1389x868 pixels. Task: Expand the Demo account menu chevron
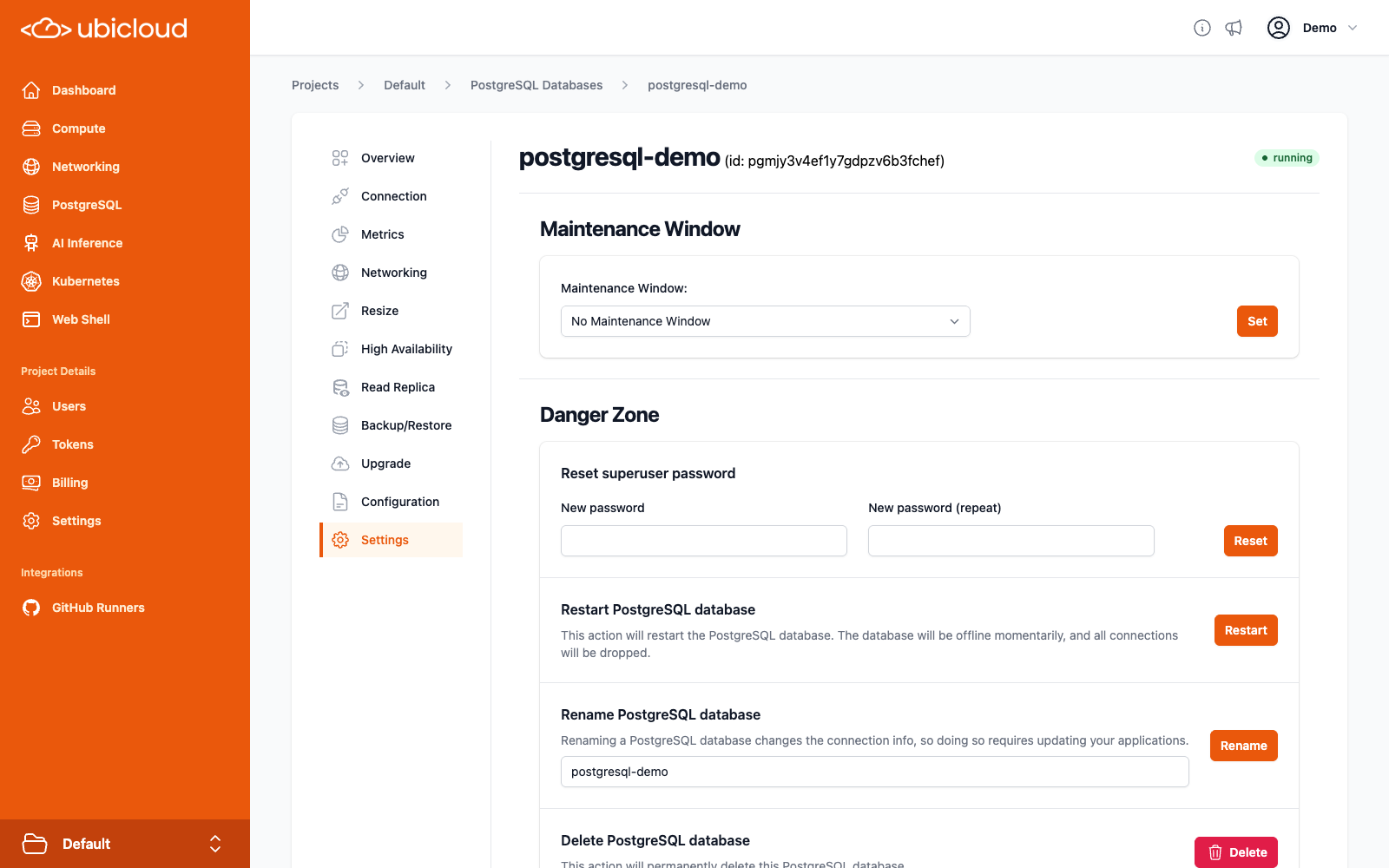pos(1353,28)
